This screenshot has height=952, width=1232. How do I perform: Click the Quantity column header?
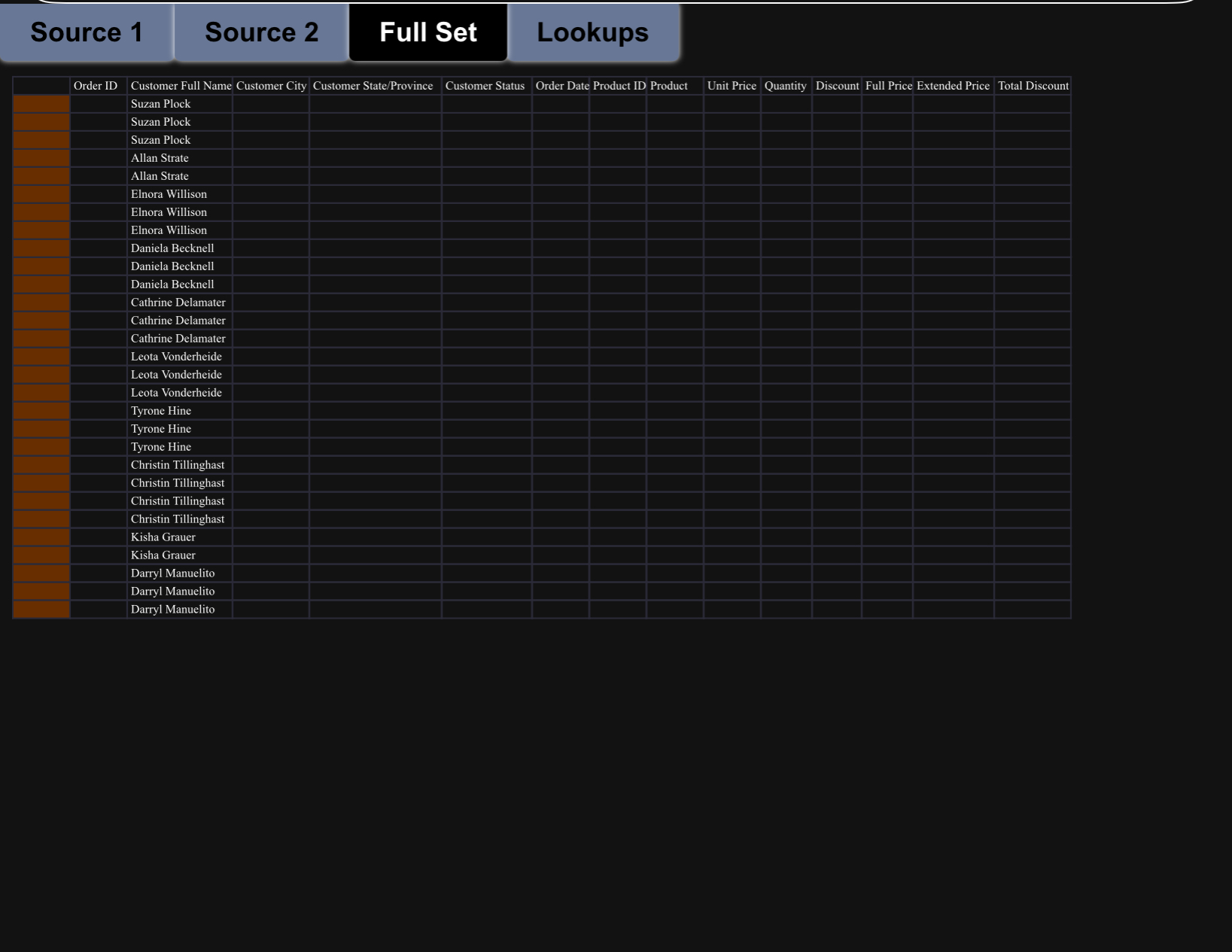click(786, 86)
